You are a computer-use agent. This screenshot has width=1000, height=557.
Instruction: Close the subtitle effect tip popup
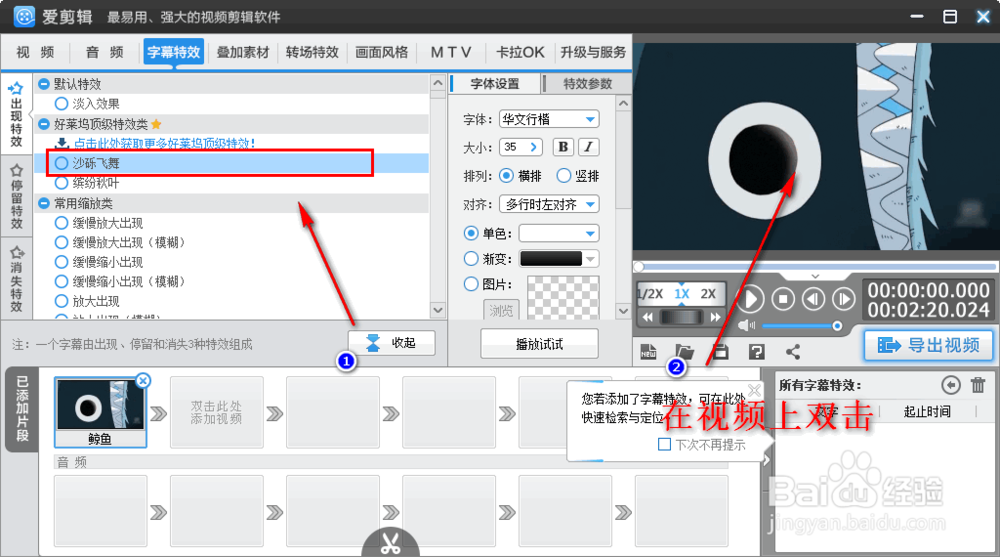[x=754, y=390]
